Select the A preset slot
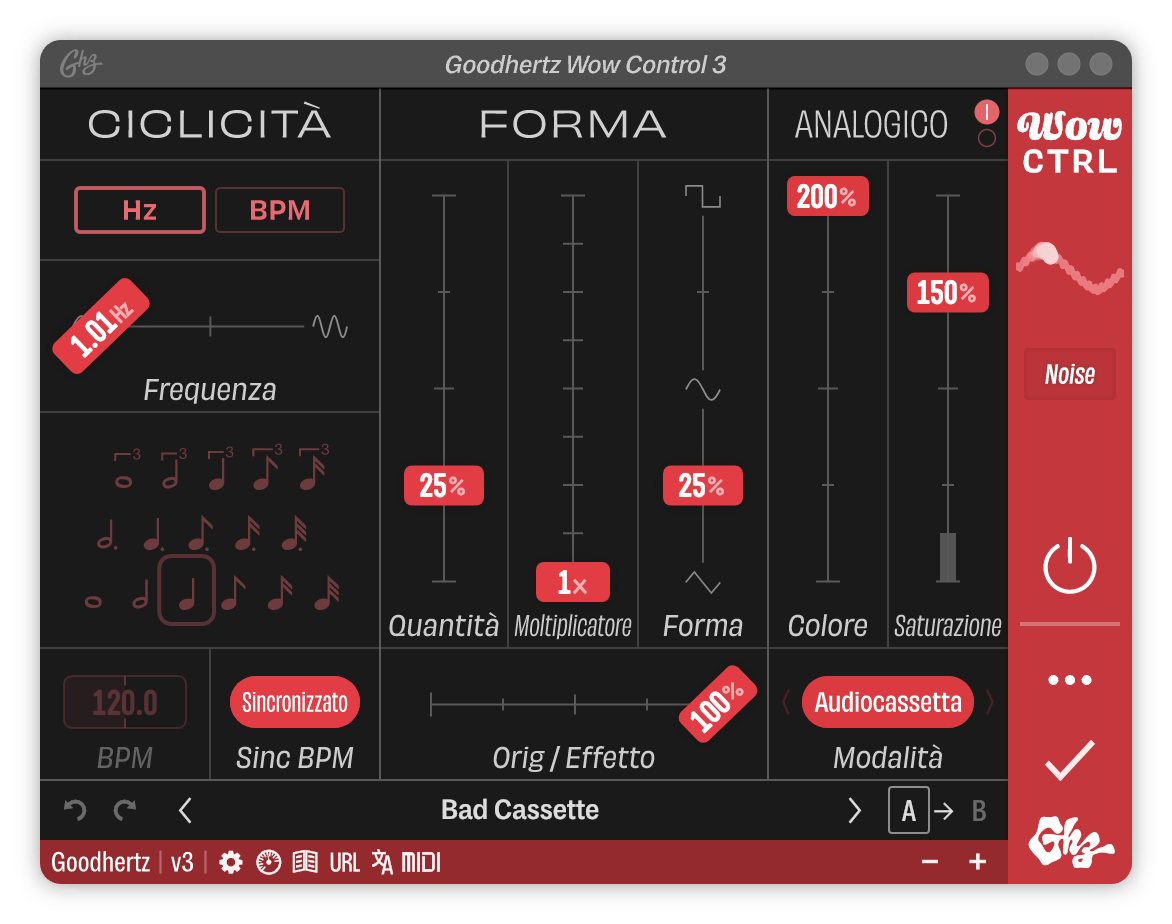 908,810
